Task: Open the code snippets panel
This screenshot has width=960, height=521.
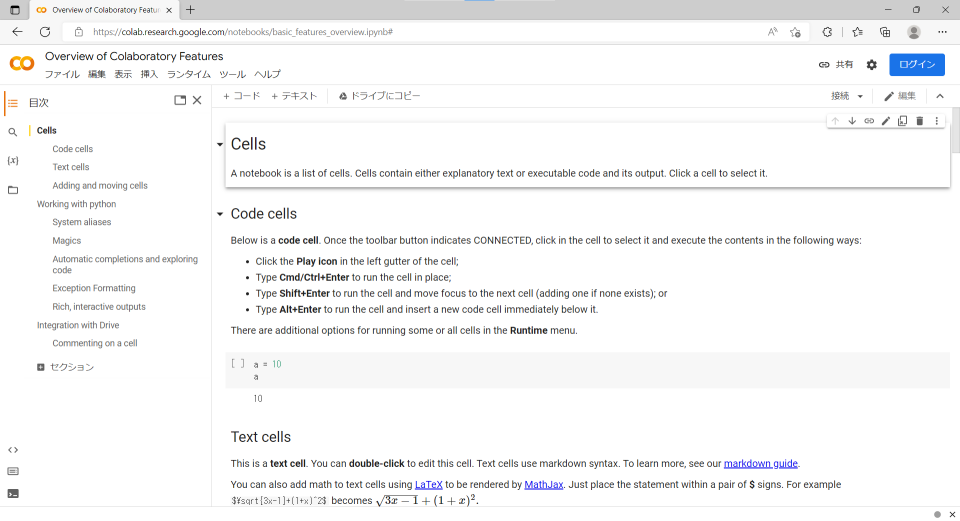Action: coord(13,450)
